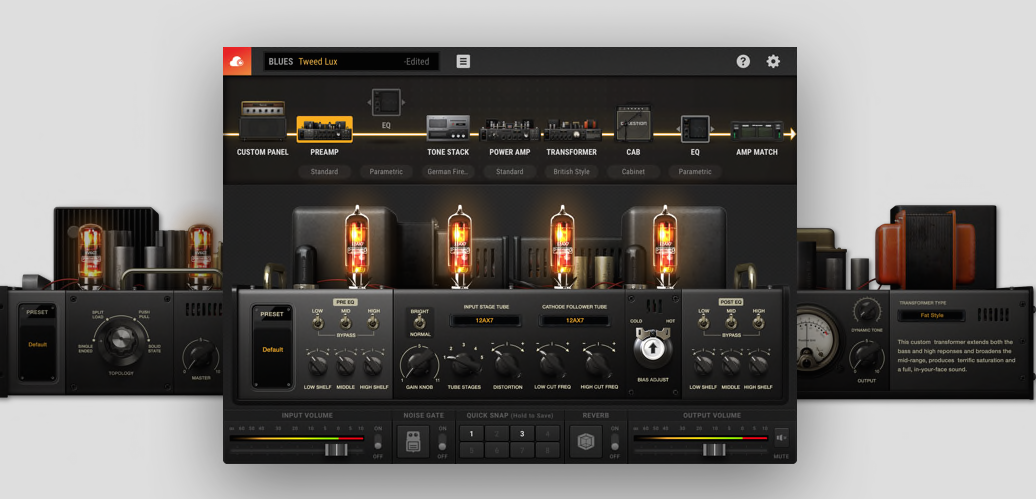Click Quick Snap slot 4
Image resolution: width=1036 pixels, height=499 pixels.
tap(548, 434)
